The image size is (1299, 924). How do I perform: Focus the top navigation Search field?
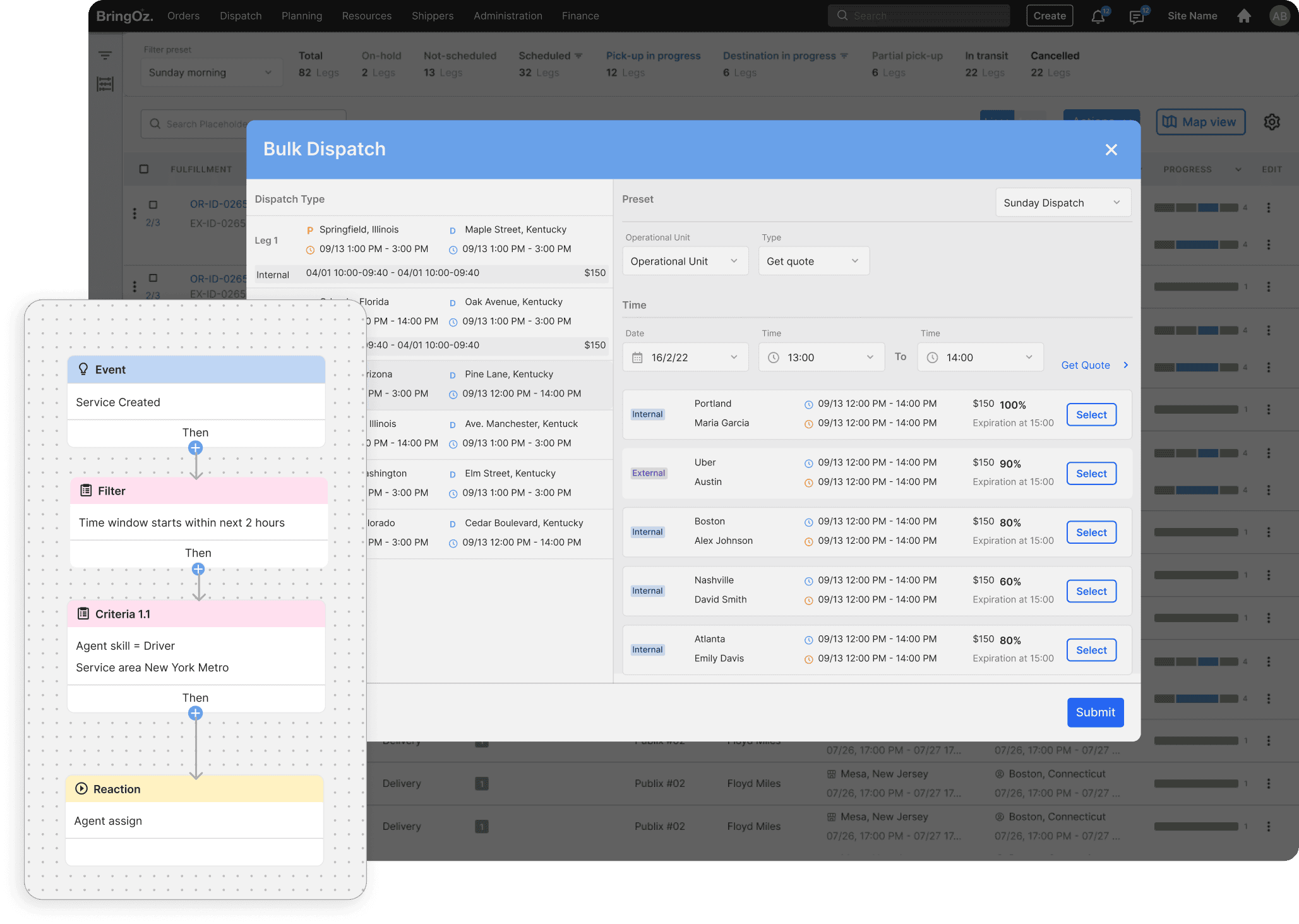point(919,16)
